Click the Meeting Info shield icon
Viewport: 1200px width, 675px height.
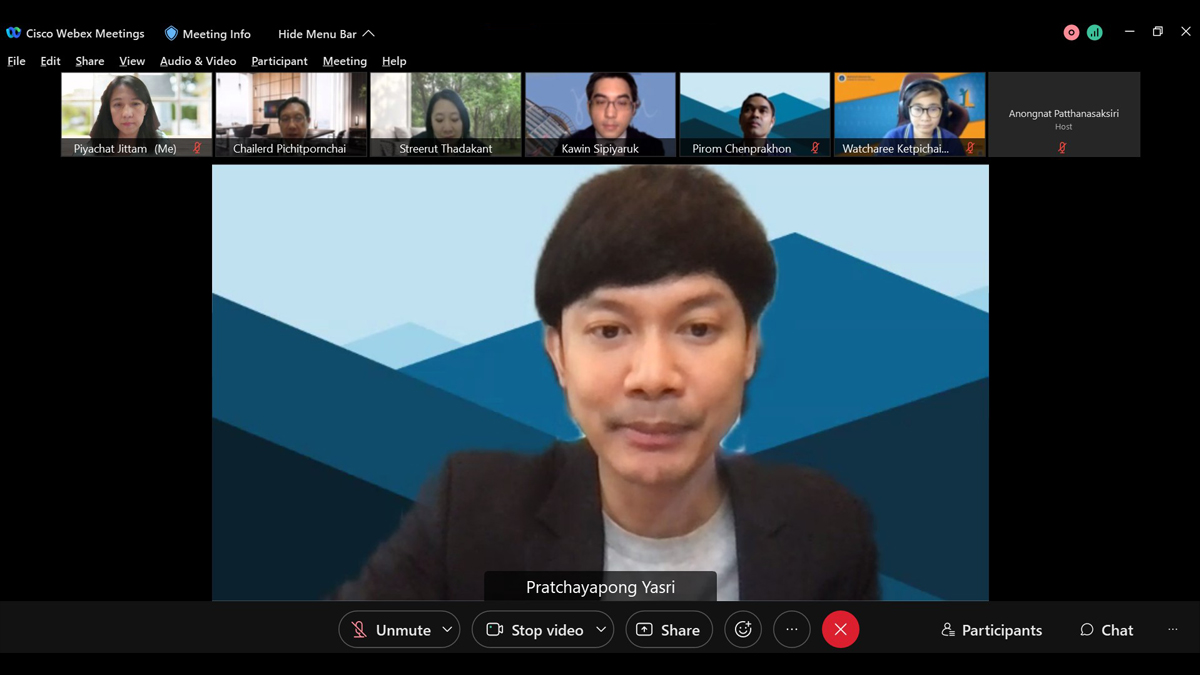pos(171,33)
